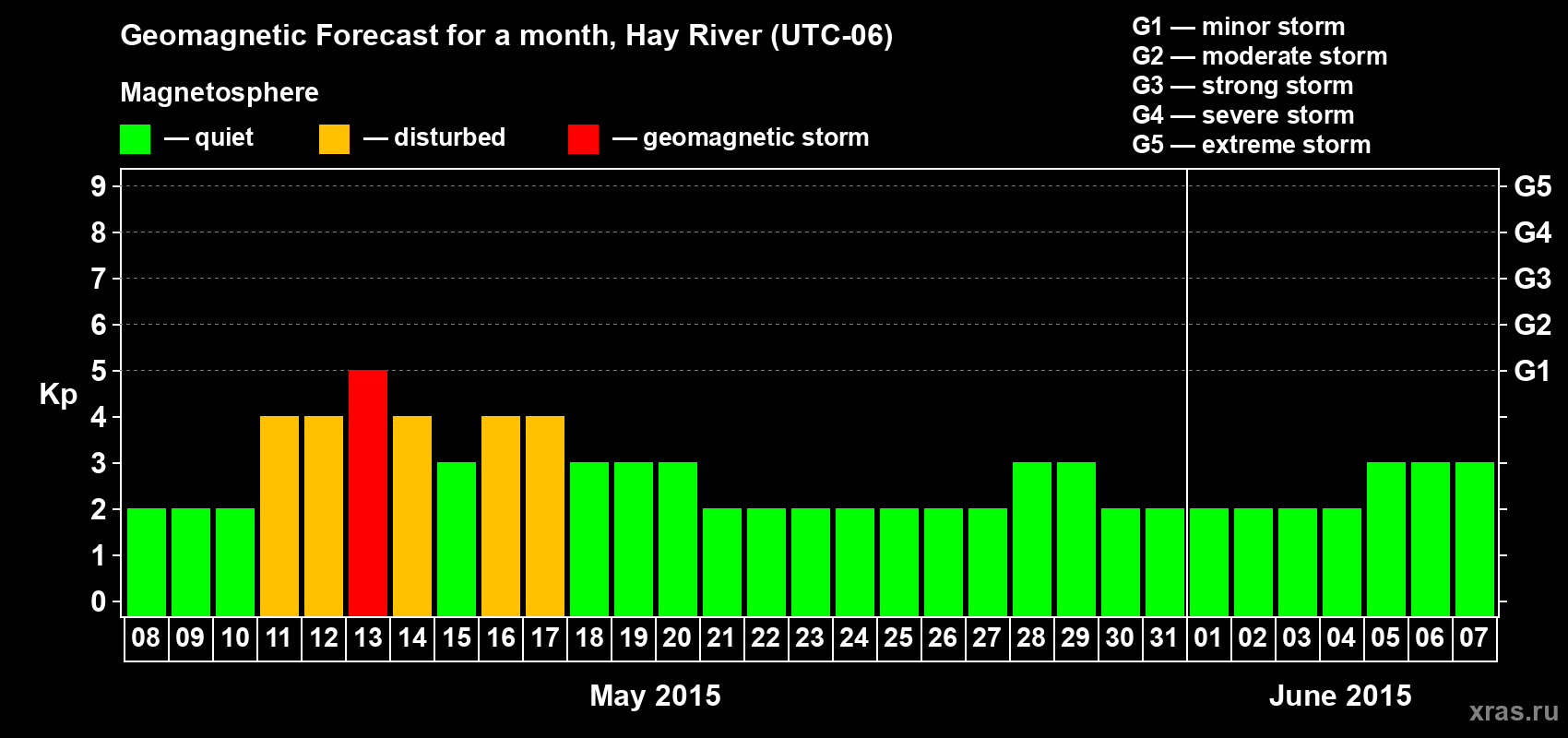Screen dimensions: 1568x738
Task: Open the xras.ru watermark link
Action: [x=1514, y=711]
